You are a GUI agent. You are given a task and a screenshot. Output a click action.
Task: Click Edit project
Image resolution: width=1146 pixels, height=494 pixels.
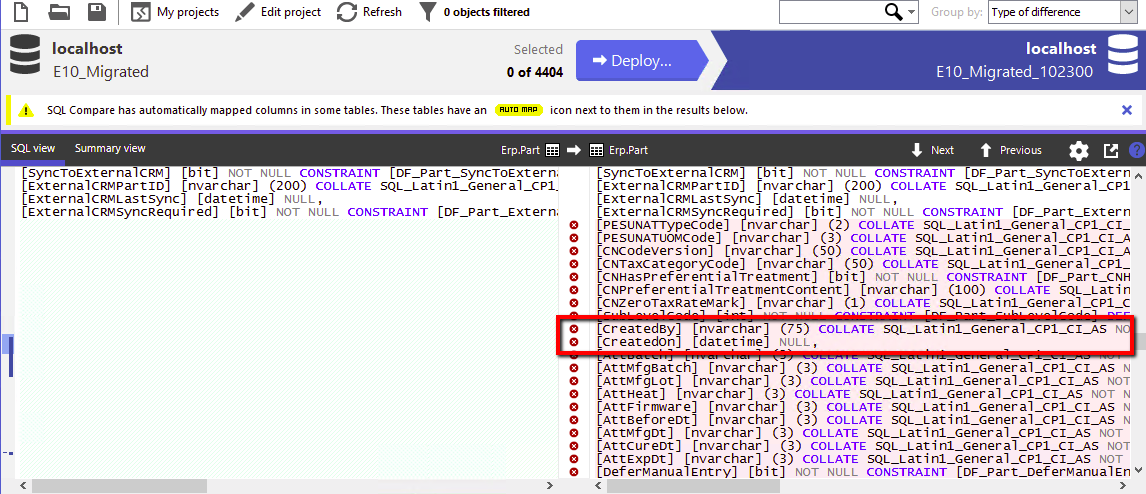278,12
